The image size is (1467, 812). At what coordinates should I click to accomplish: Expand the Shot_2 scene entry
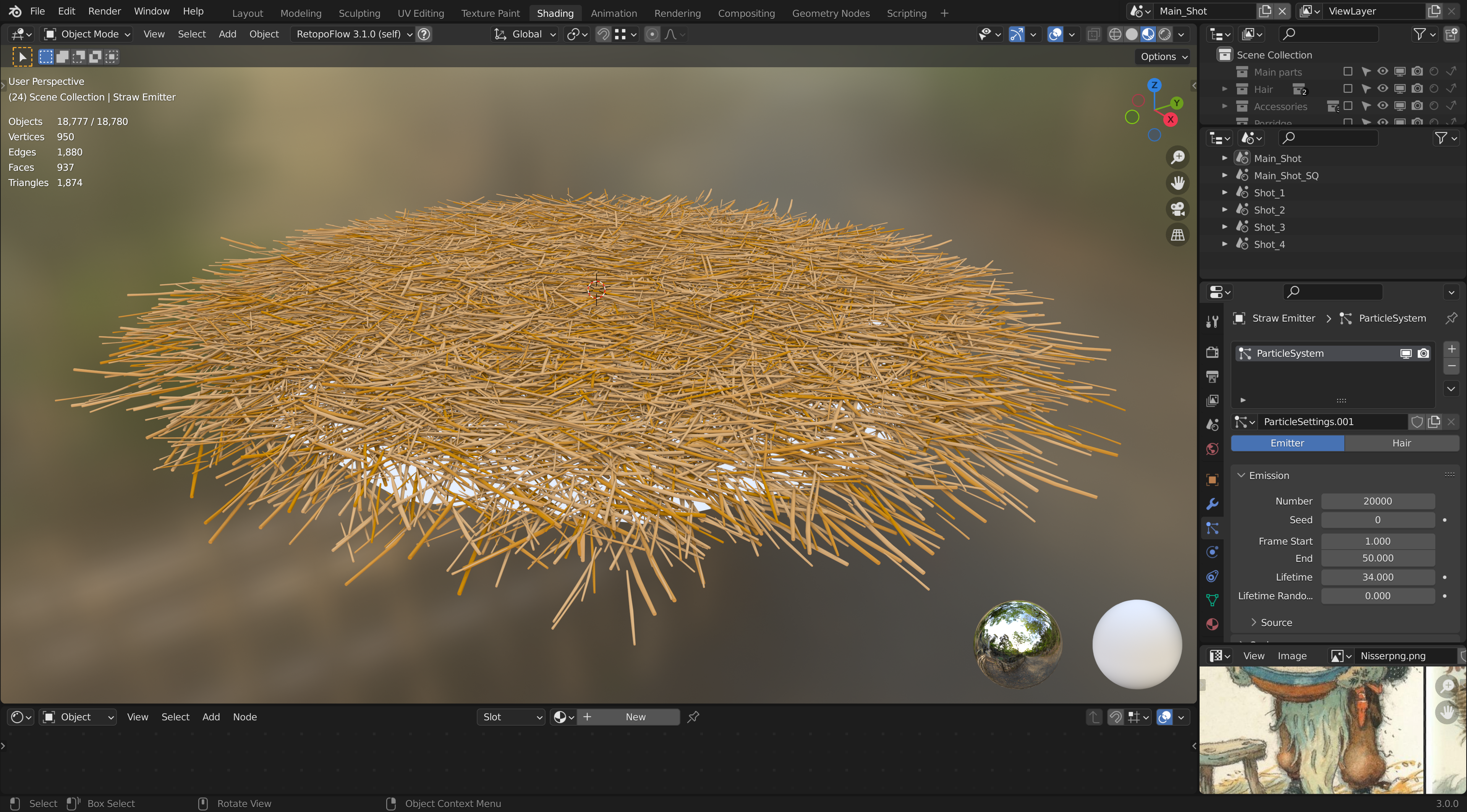[1224, 210]
